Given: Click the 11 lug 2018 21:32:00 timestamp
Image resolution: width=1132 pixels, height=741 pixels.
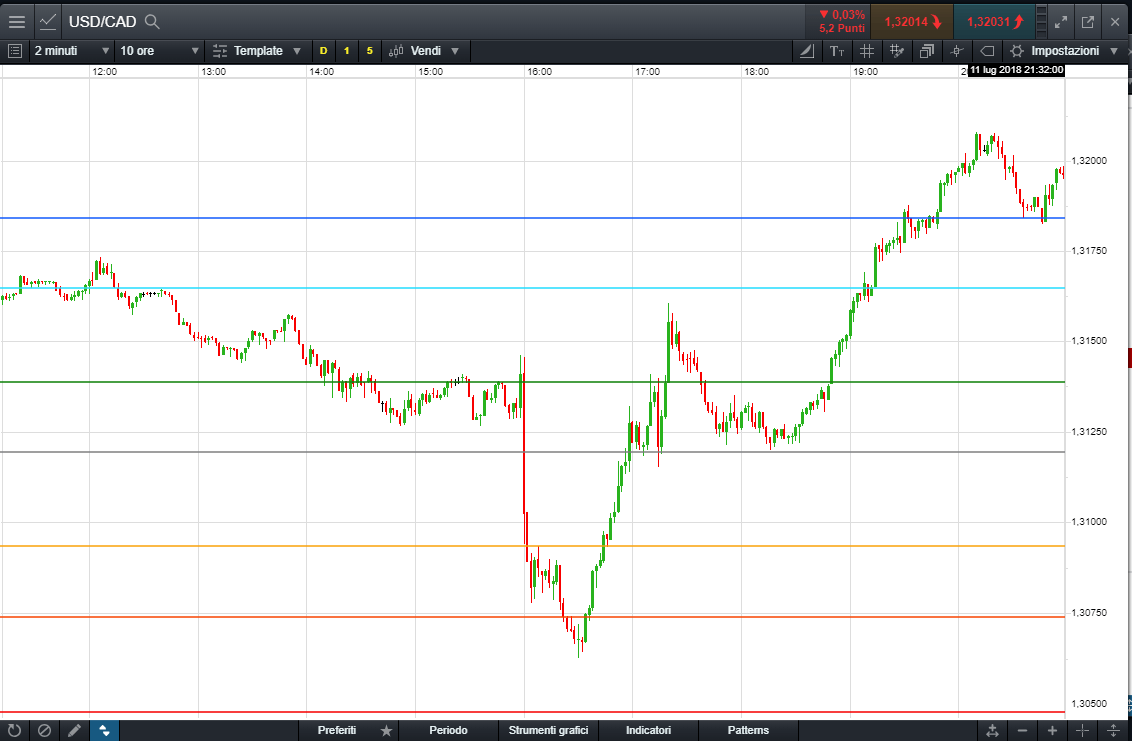Looking at the screenshot, I should point(1016,70).
